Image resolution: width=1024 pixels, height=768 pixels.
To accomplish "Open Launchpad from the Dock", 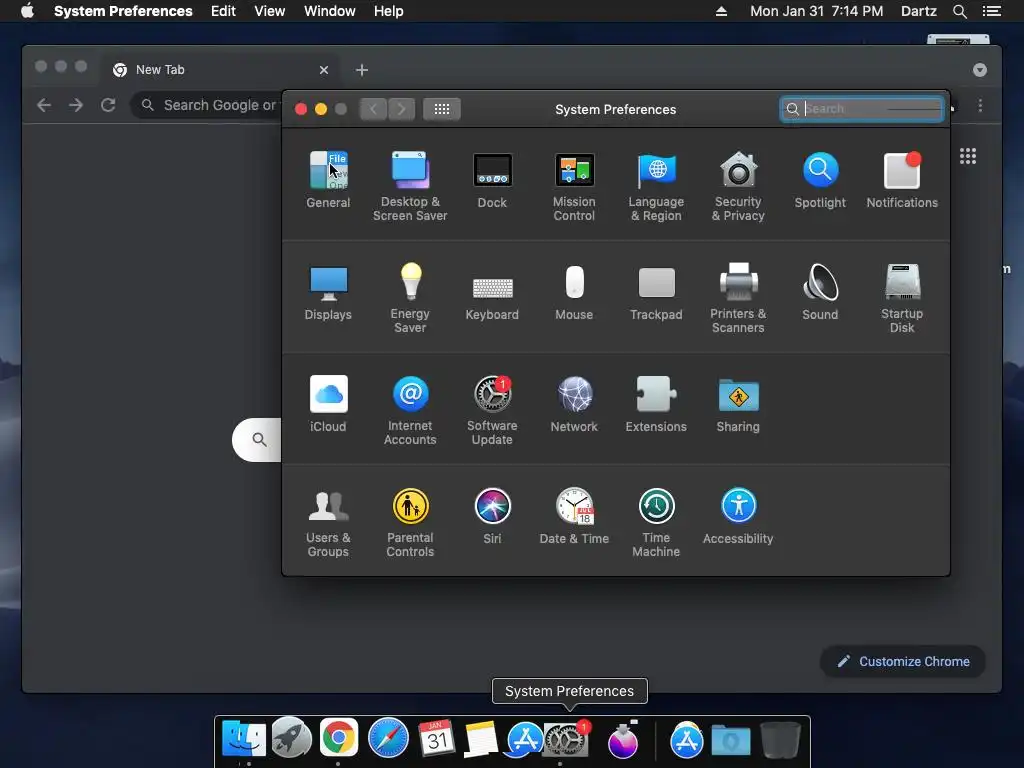I will point(291,738).
